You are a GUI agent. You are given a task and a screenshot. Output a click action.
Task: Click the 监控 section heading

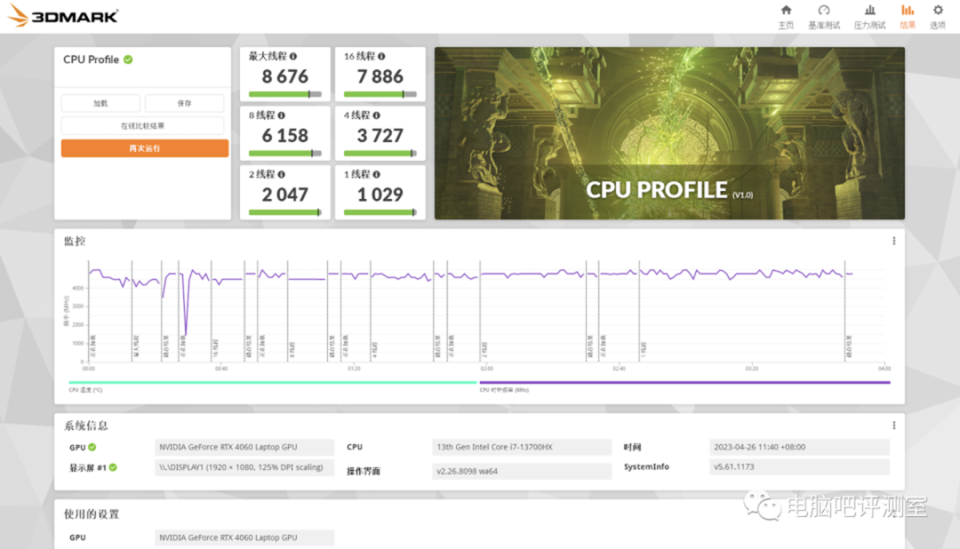(x=75, y=241)
